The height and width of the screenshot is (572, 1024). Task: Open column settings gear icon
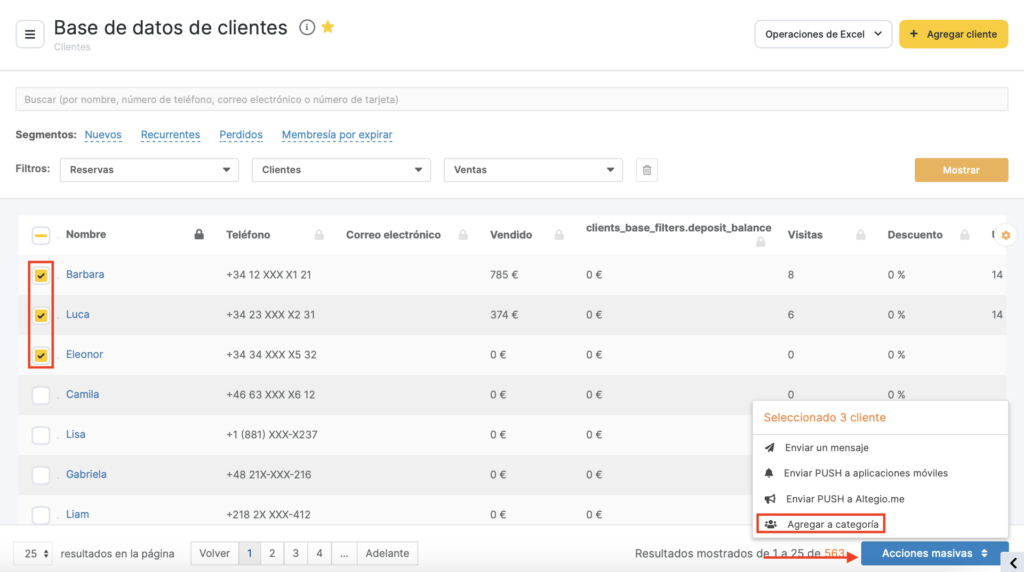[1006, 235]
